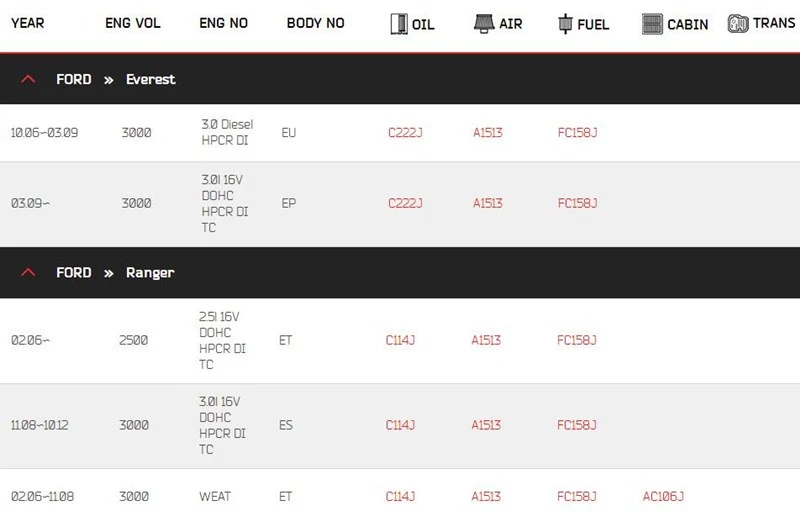Screen dimensions: 800x521
Task: Open FC158J fuel filter for Everest EU
Action: pyautogui.click(x=577, y=133)
